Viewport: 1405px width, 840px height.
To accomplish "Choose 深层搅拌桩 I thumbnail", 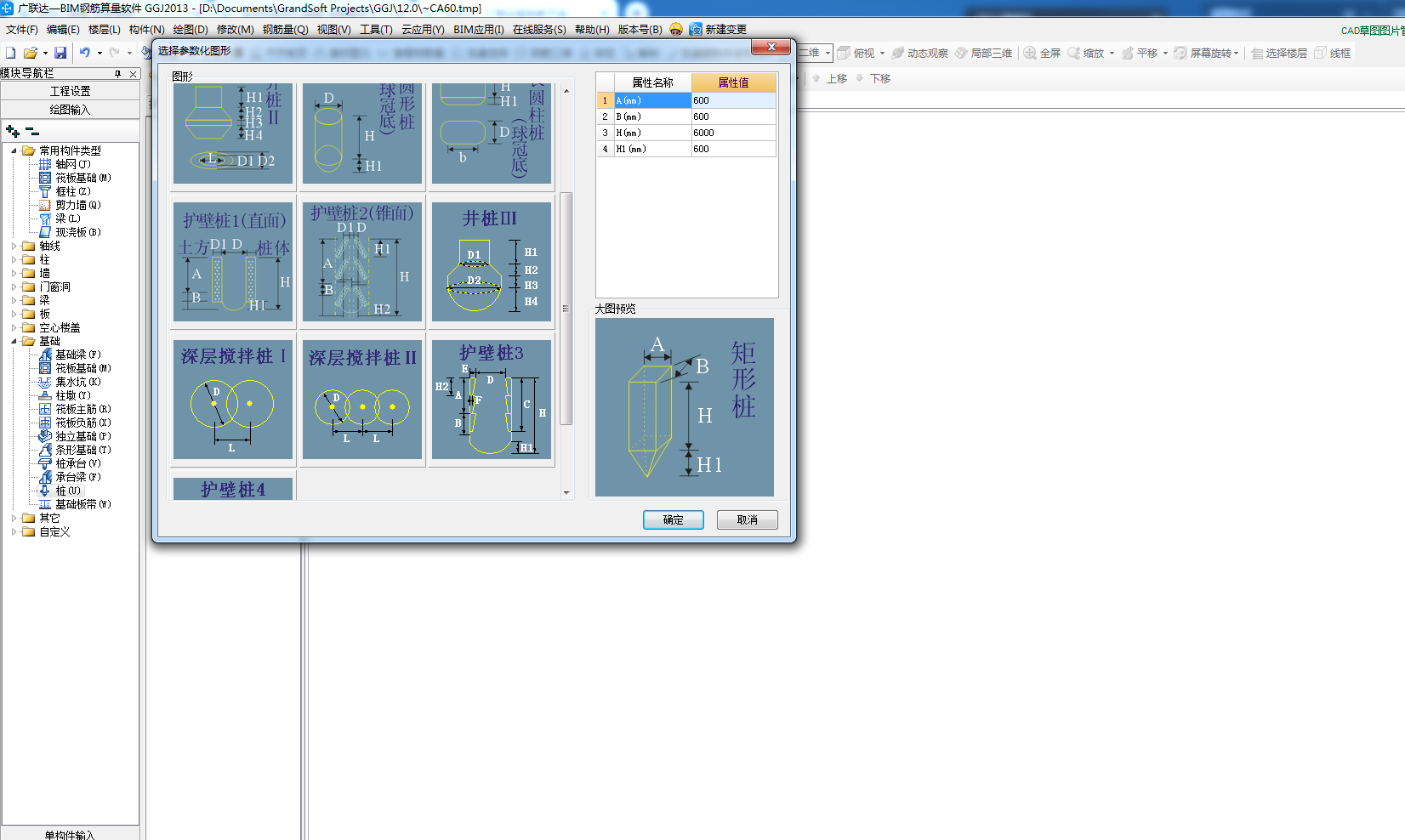I will (x=233, y=400).
